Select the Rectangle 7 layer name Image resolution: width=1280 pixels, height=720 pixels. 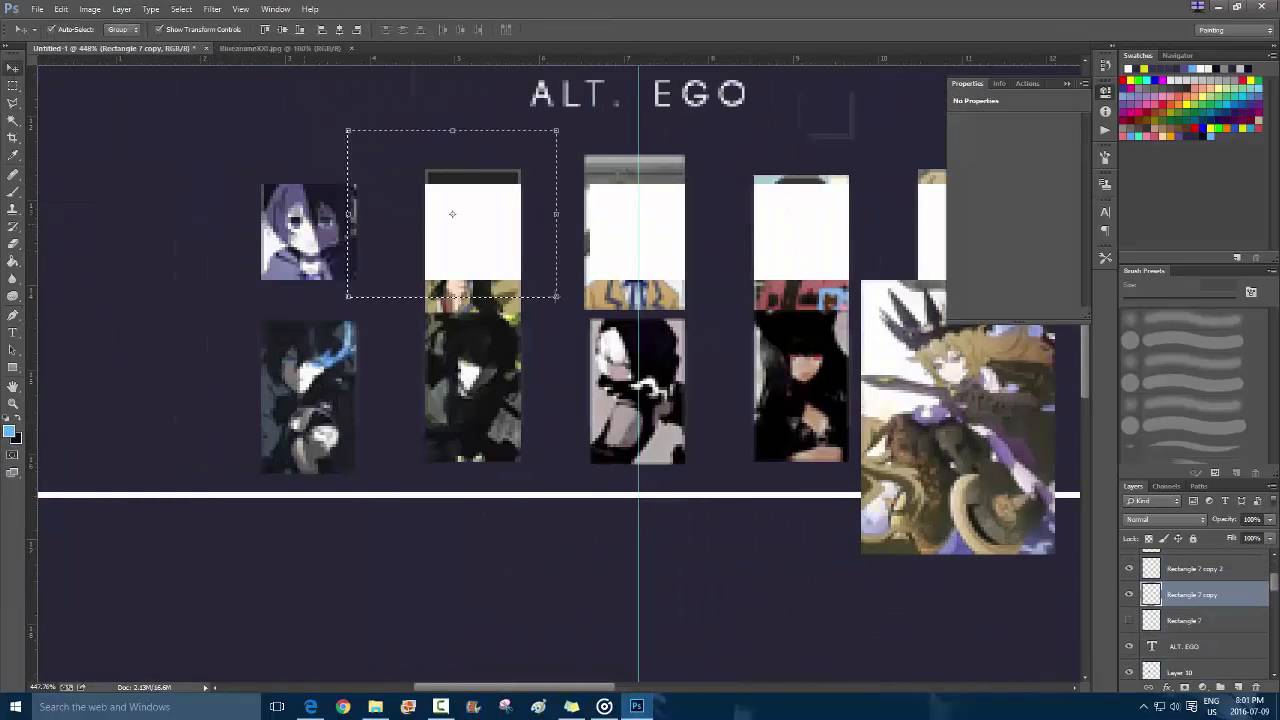click(x=1184, y=621)
